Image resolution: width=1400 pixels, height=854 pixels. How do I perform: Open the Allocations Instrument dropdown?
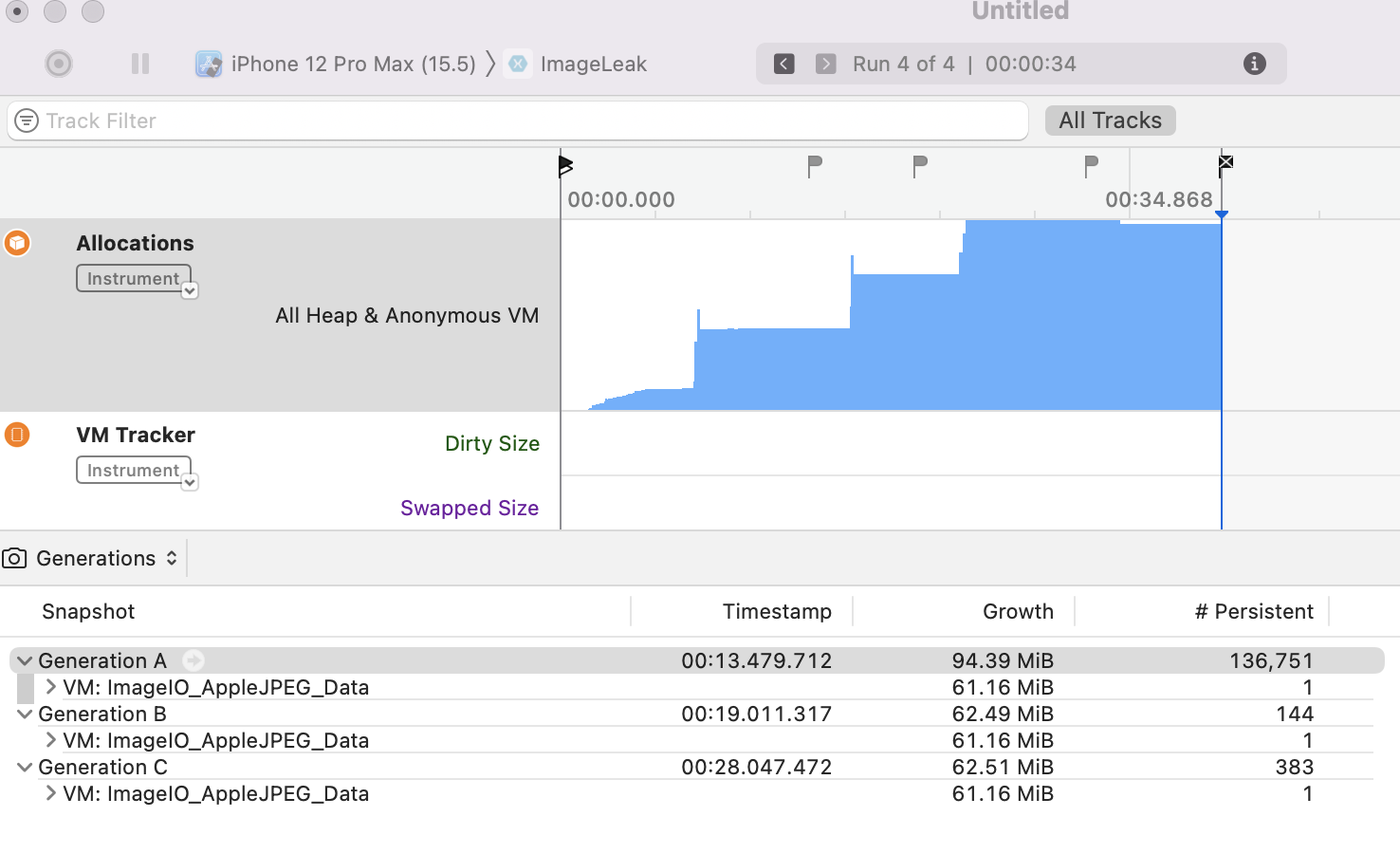(x=137, y=279)
